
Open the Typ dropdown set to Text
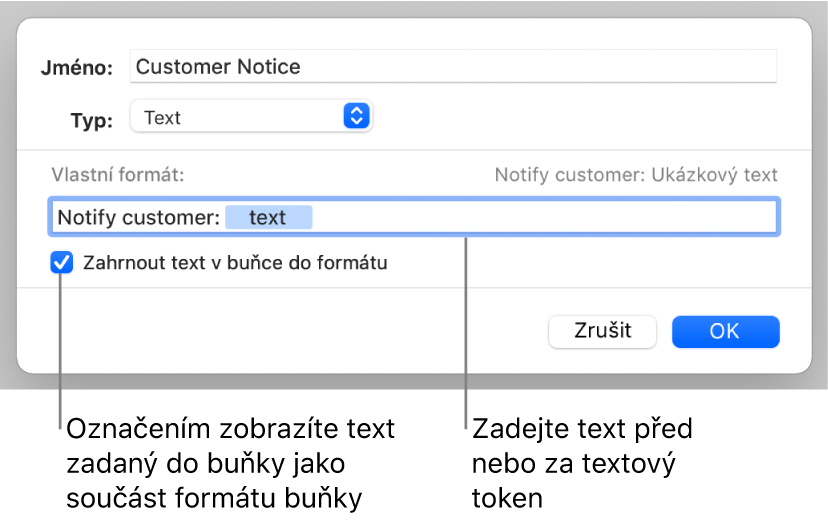coord(251,116)
